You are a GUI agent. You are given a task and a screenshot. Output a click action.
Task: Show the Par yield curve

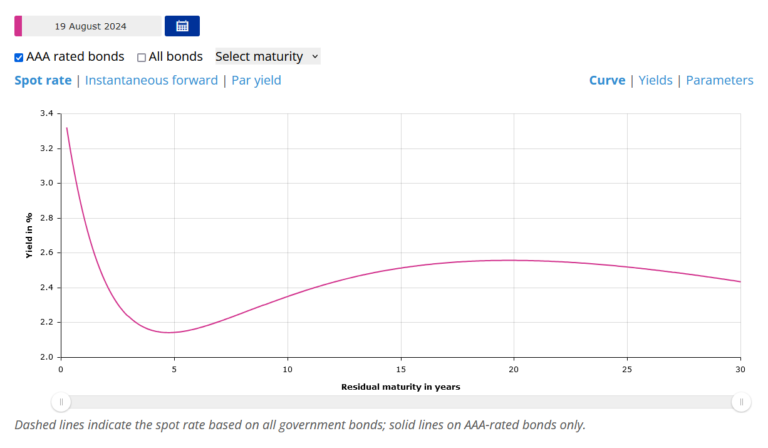pyautogui.click(x=256, y=80)
